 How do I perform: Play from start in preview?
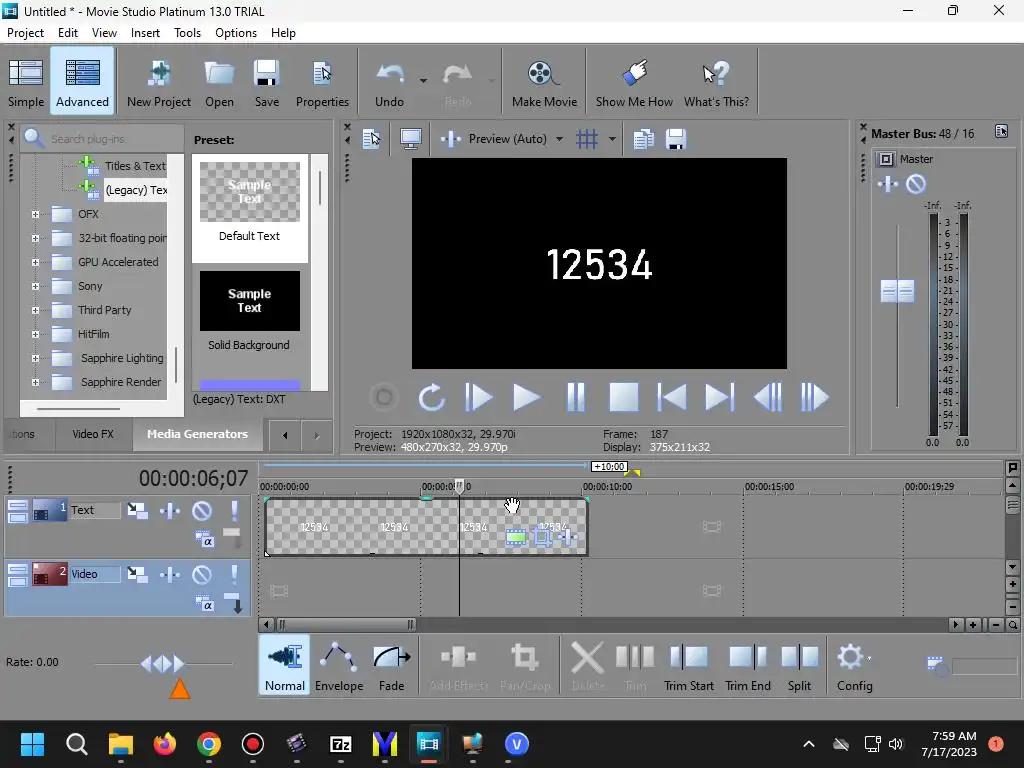[479, 397]
